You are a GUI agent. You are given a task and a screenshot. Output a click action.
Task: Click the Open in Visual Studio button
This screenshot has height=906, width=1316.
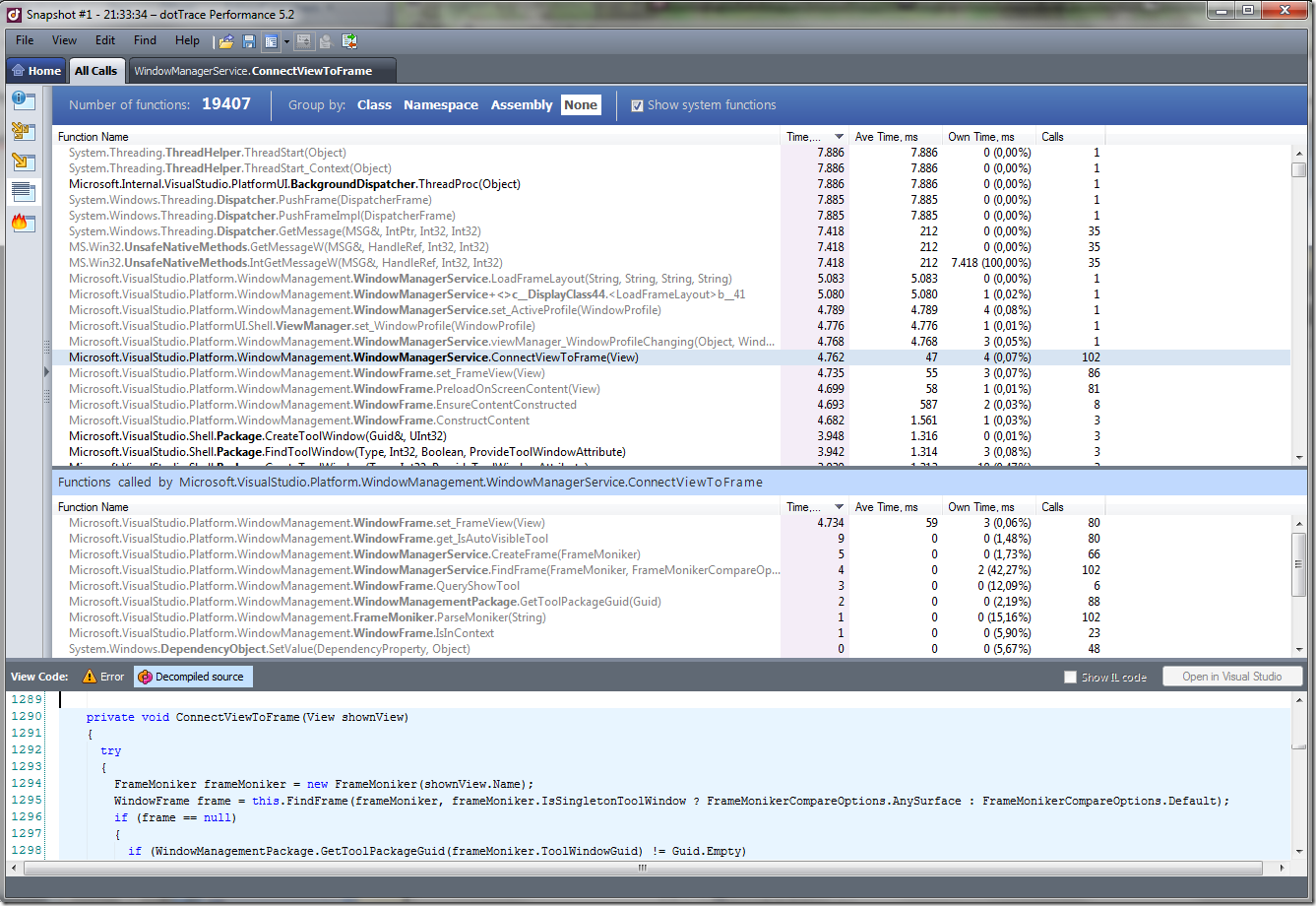[1232, 677]
